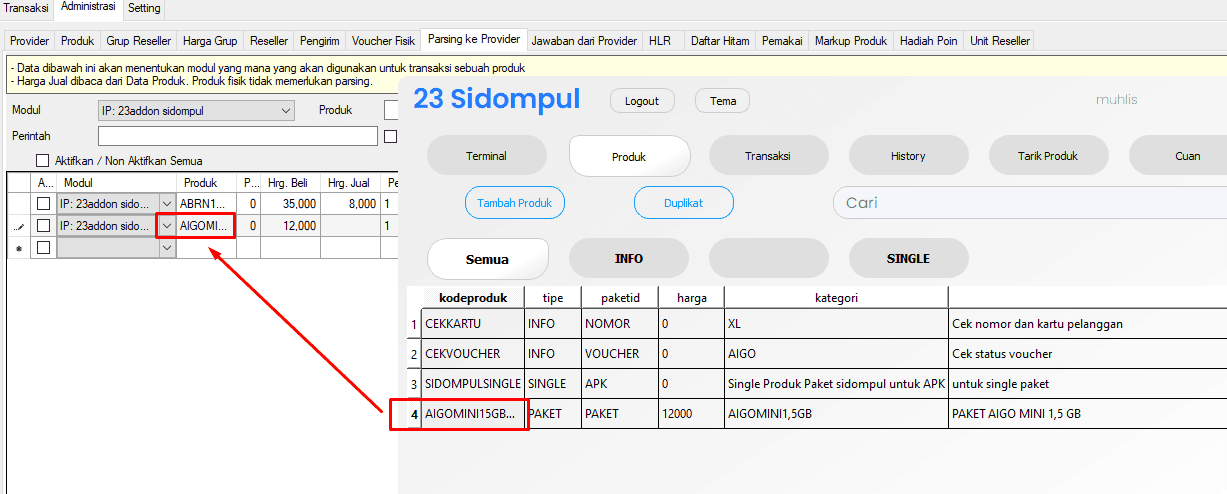This screenshot has width=1227, height=494.
Task: Click the Perintah input field
Action: 238,135
